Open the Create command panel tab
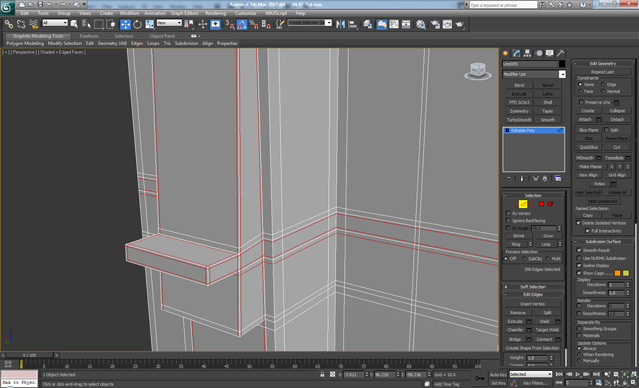Viewport: 639px width, 388px height. coord(506,53)
